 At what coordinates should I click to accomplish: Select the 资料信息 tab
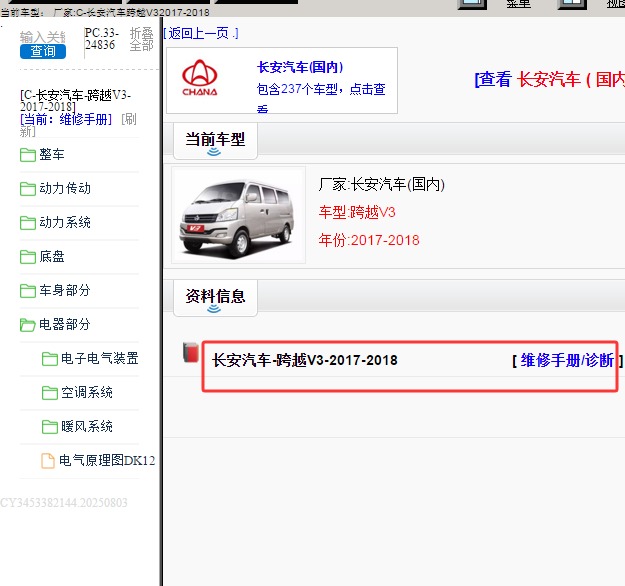click(x=215, y=298)
